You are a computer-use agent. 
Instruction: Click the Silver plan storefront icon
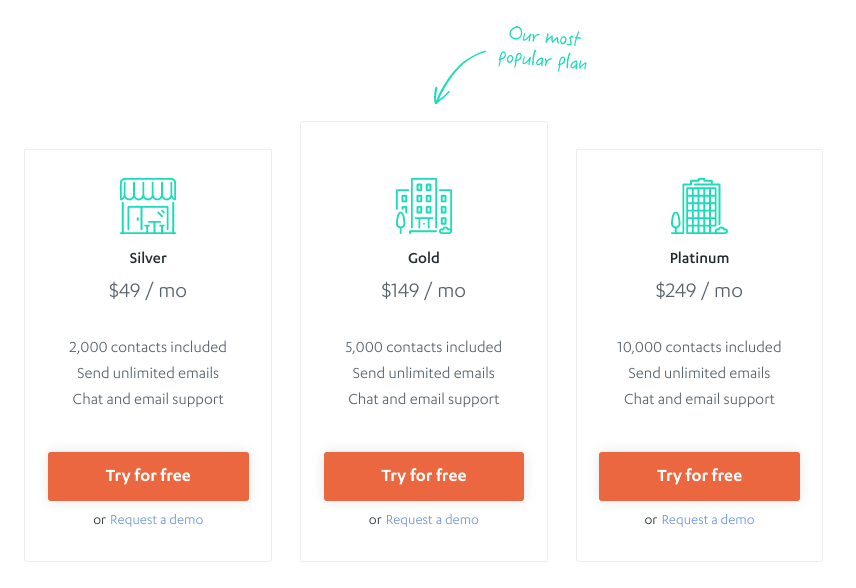click(148, 206)
